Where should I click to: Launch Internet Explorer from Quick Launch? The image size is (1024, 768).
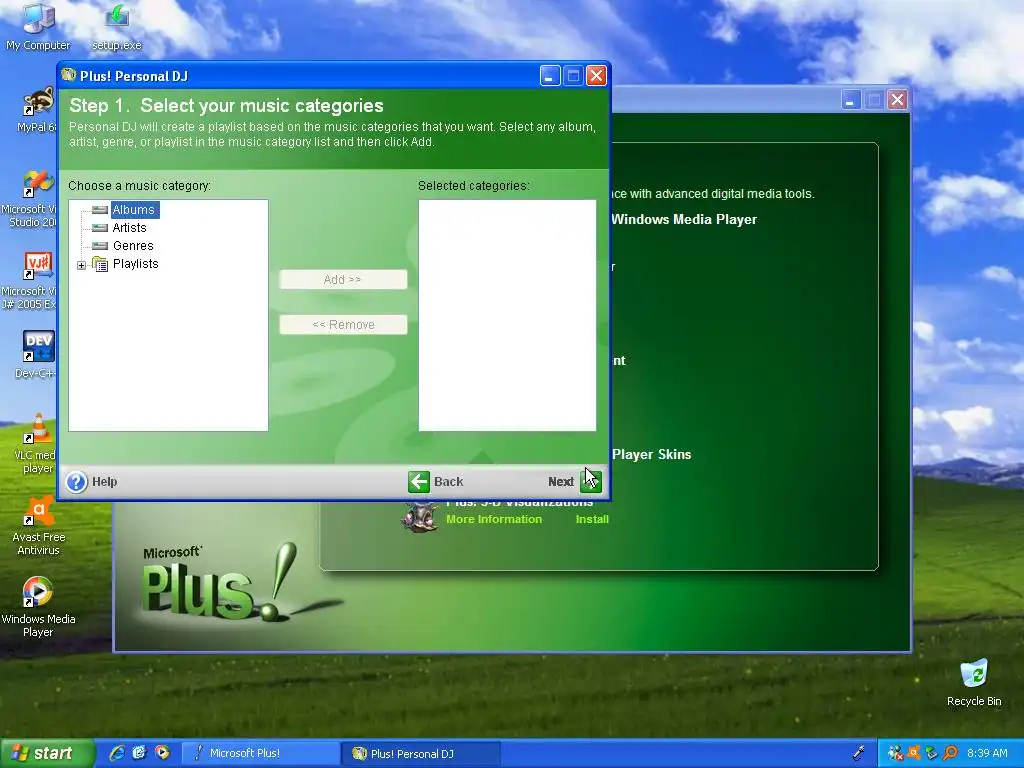pyautogui.click(x=117, y=753)
